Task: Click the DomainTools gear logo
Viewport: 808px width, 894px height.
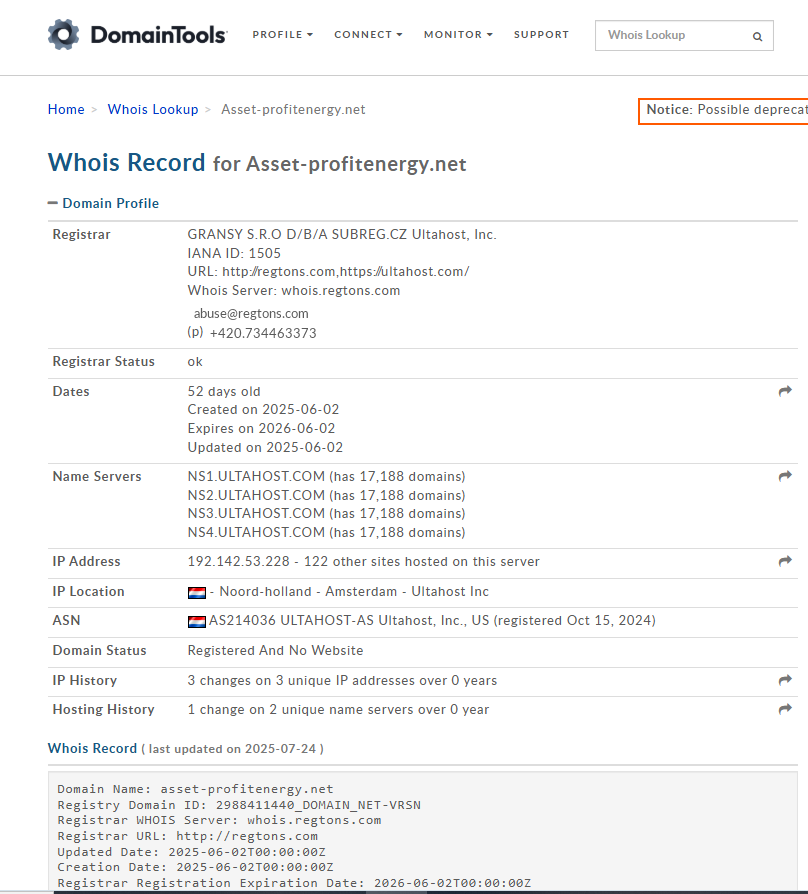Action: click(63, 34)
